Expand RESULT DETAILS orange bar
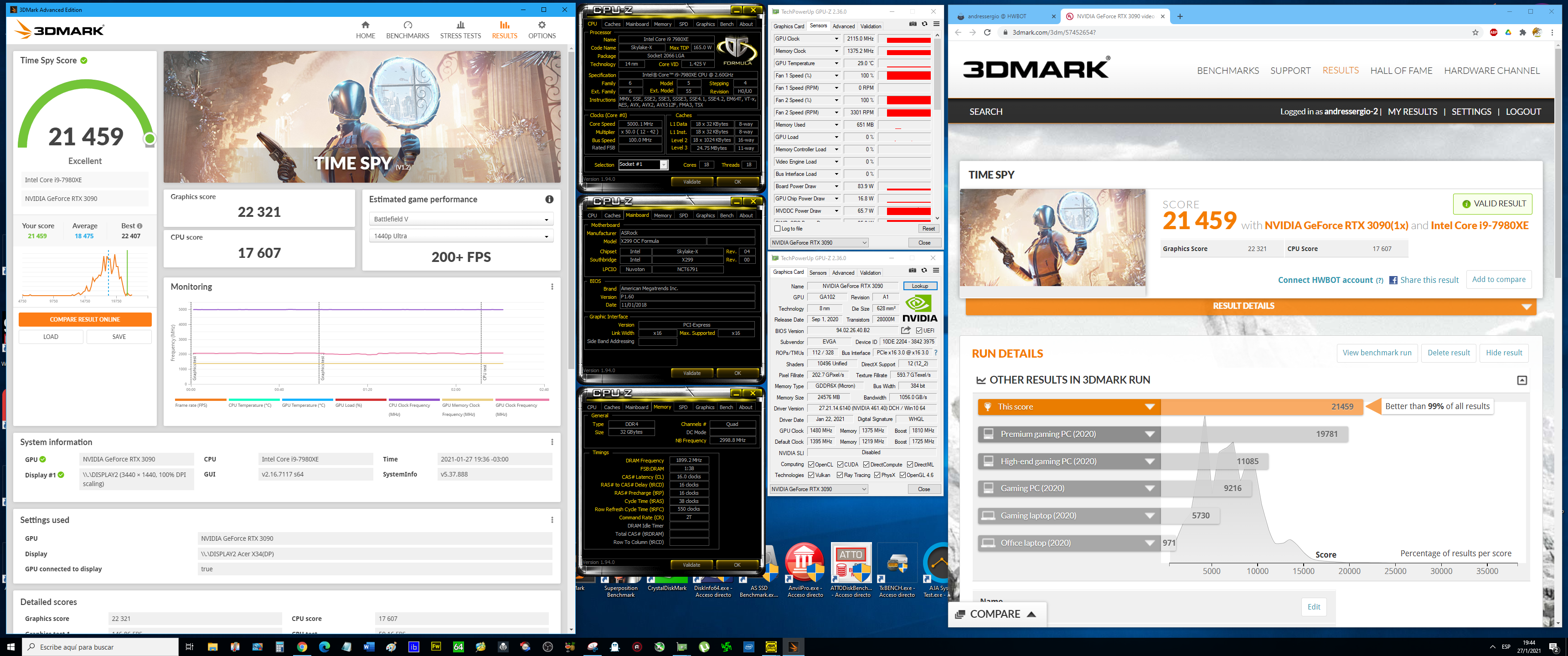 [x=1250, y=306]
